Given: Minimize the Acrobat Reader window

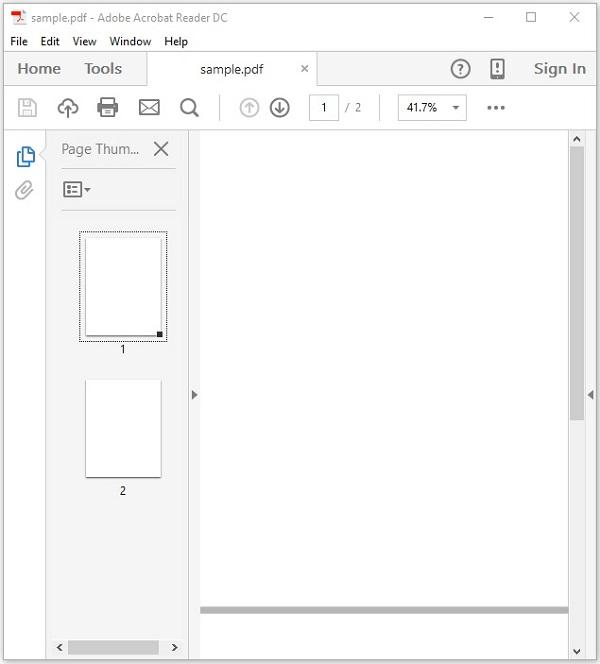Looking at the screenshot, I should (x=489, y=17).
